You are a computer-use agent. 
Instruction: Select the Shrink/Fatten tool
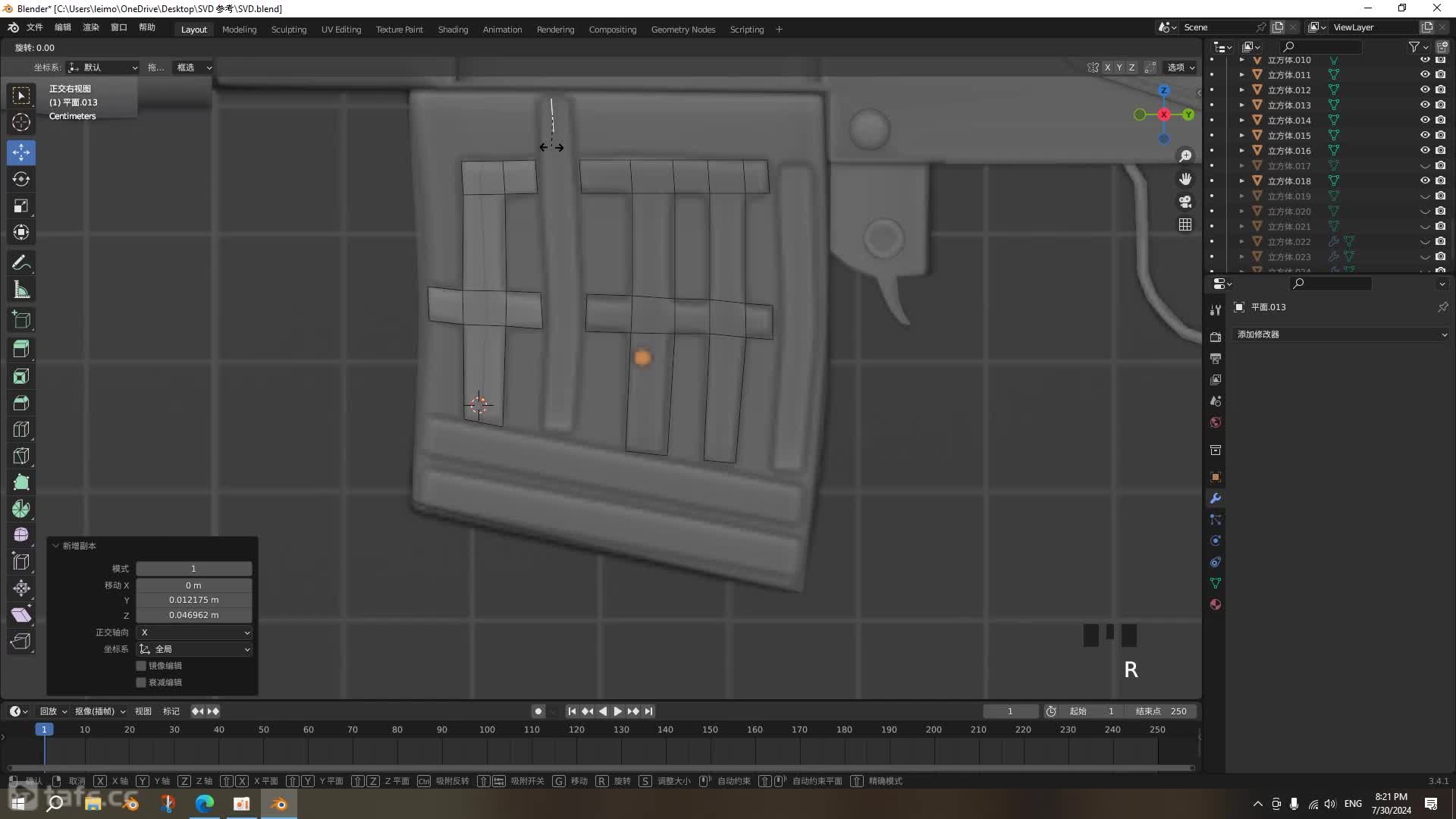click(x=21, y=588)
